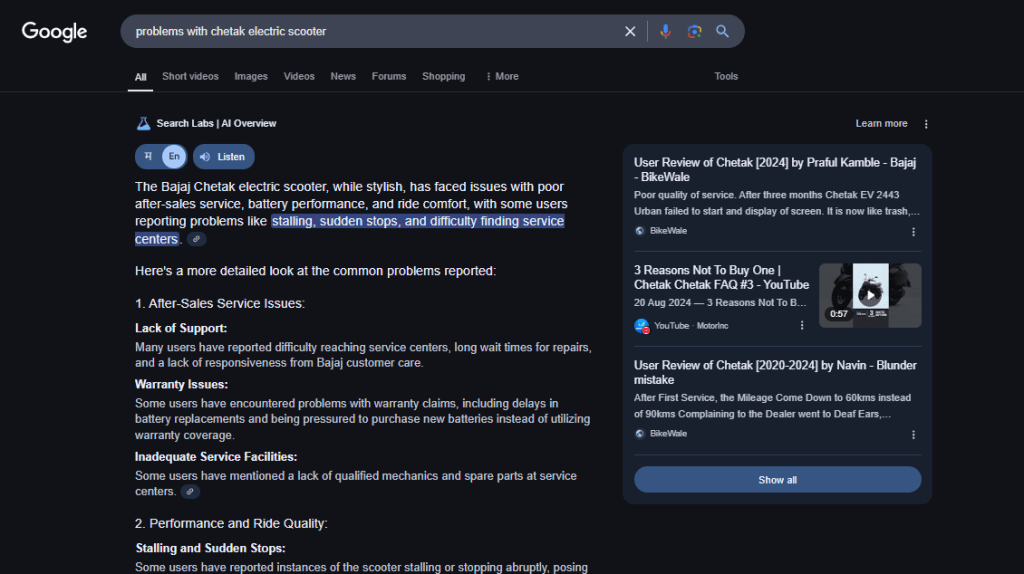Open AI Overview three-dot options menu

point(926,124)
